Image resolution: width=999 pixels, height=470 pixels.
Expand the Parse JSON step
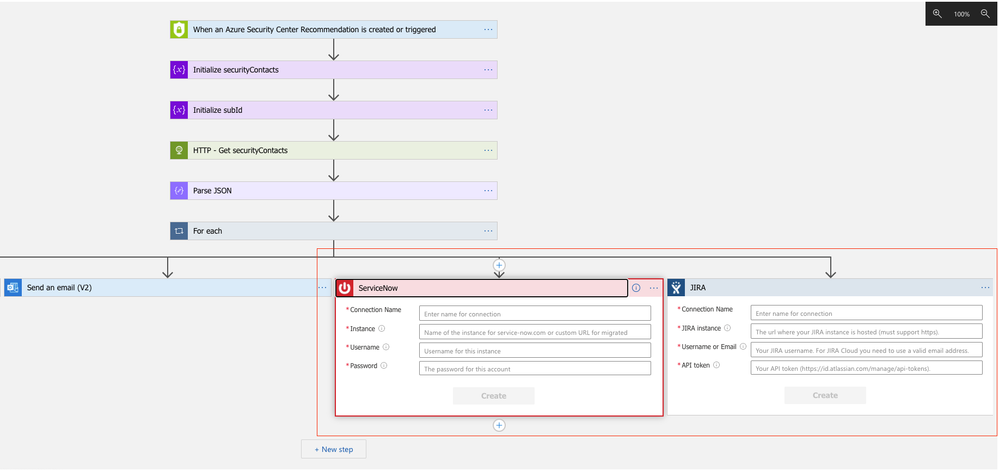(x=334, y=190)
